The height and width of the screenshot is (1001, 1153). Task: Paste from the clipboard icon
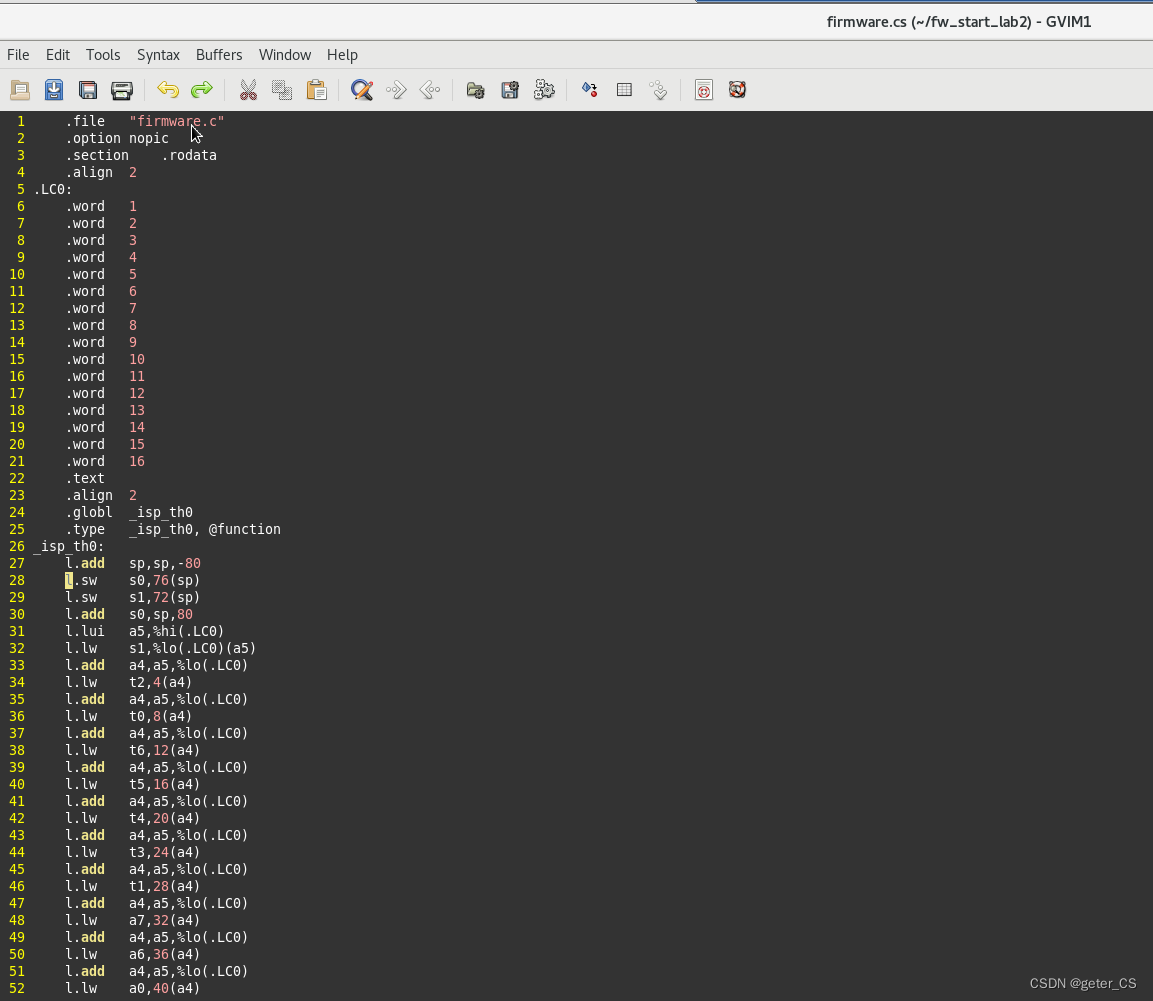coord(316,90)
